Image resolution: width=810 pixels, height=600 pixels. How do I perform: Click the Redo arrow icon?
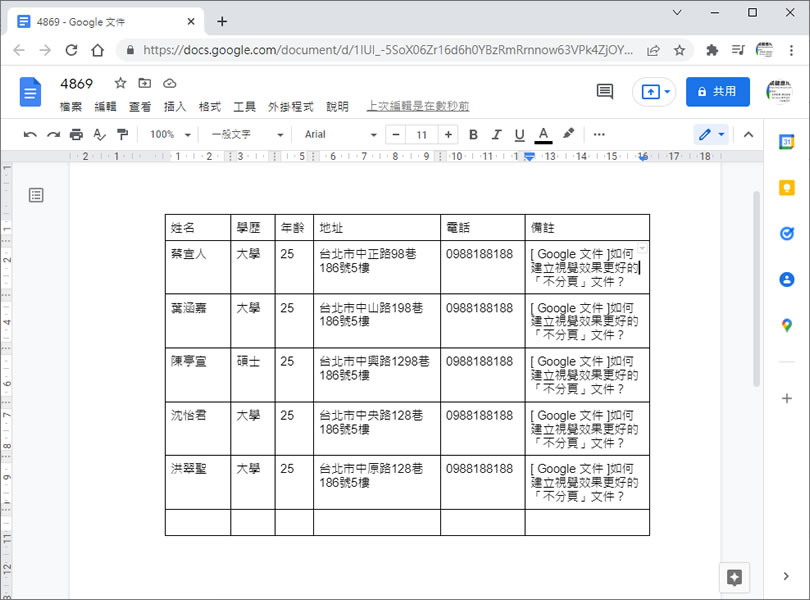coord(53,135)
